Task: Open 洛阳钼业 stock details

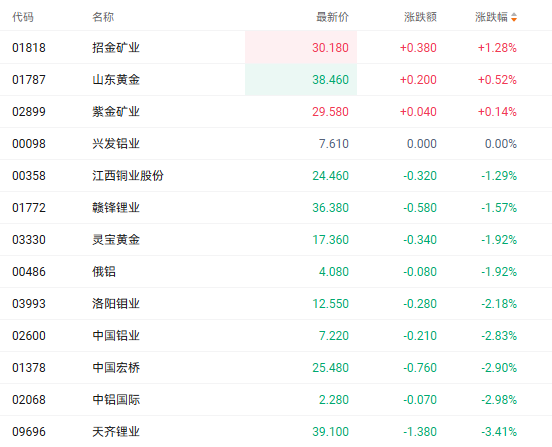Action: [x=116, y=304]
